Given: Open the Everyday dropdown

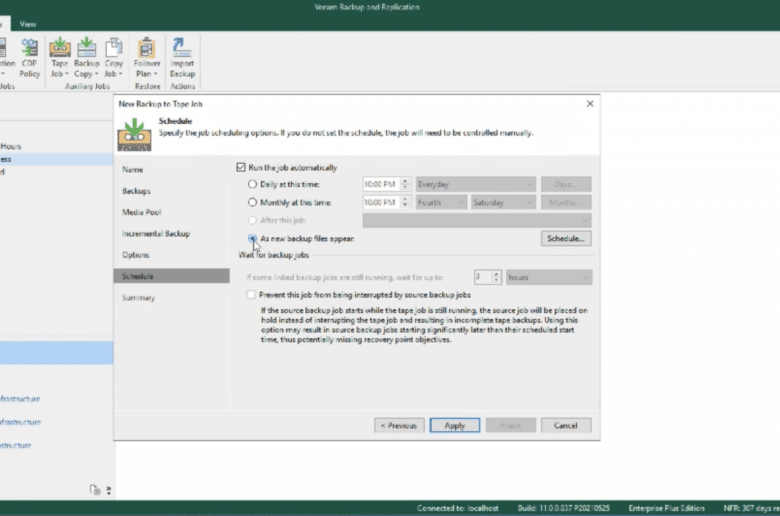Looking at the screenshot, I should (x=476, y=184).
